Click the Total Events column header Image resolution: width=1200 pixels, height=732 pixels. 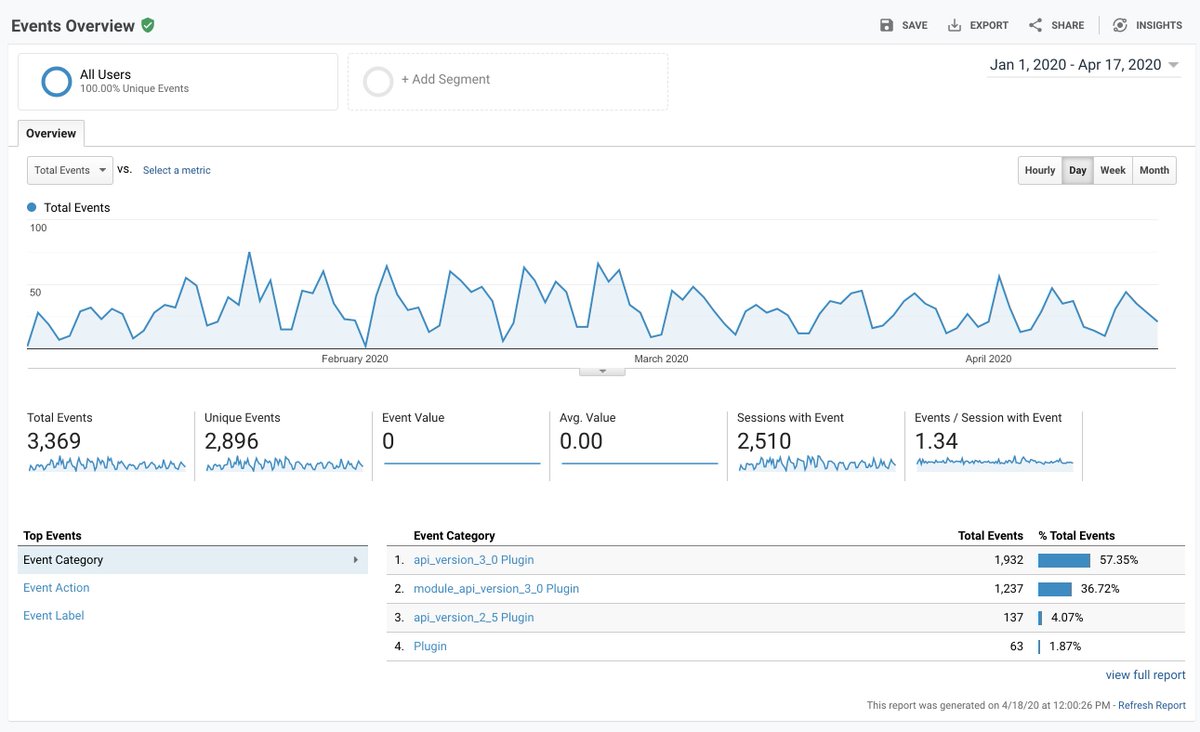(x=990, y=536)
